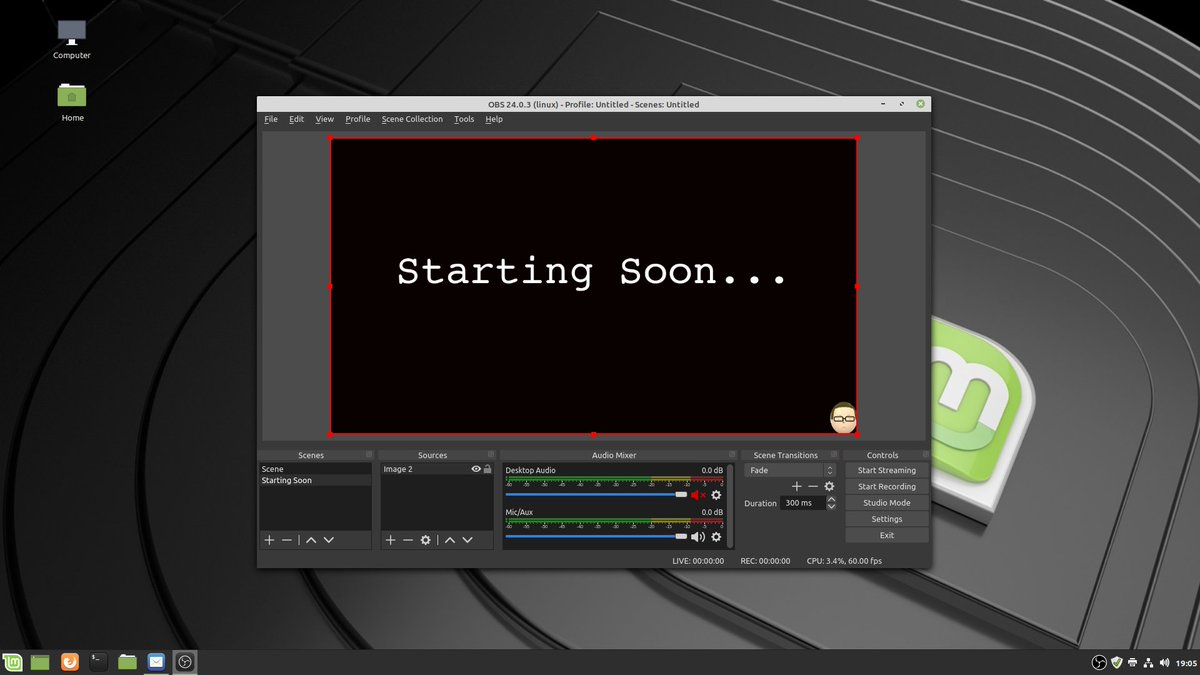The width and height of the screenshot is (1200, 675).
Task: Click Mic/Aux volume slider
Action: (x=596, y=536)
